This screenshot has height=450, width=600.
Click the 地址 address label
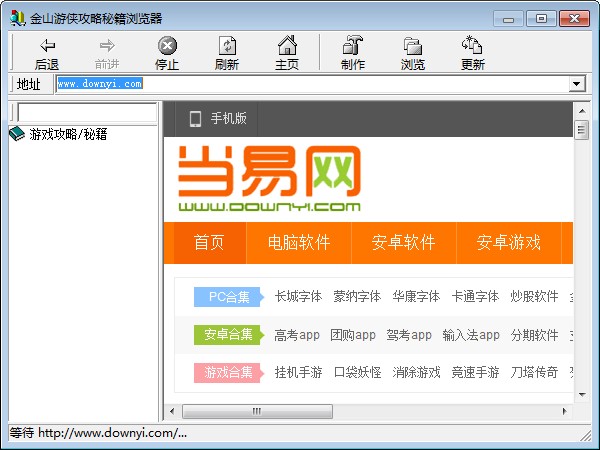[x=29, y=84]
